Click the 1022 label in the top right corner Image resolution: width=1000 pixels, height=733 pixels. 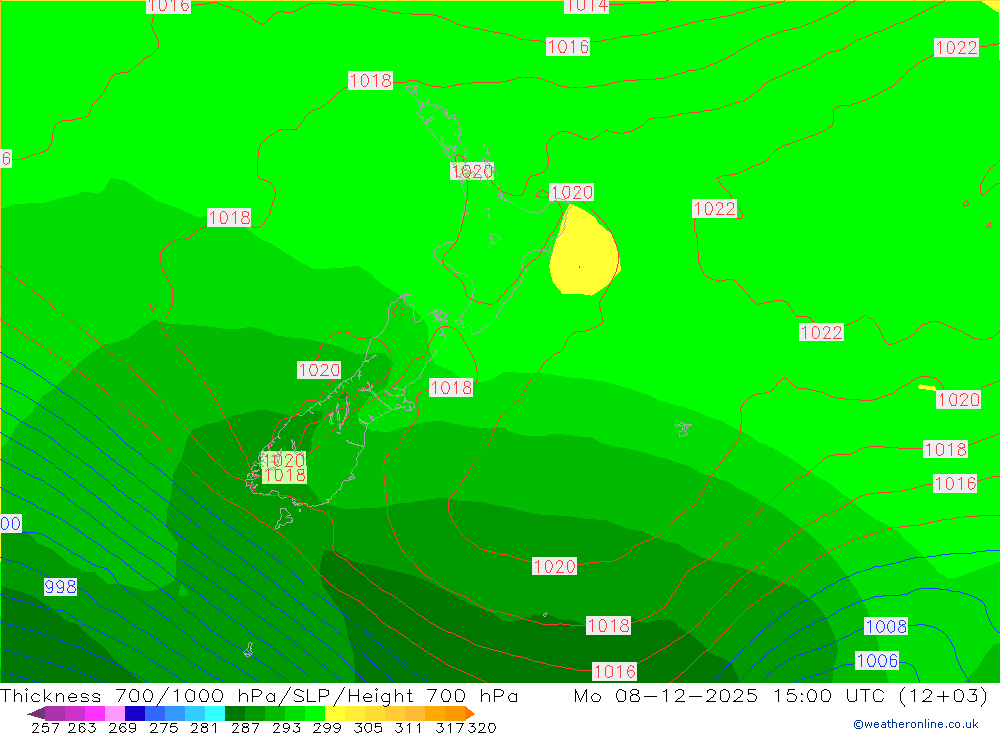coord(956,47)
